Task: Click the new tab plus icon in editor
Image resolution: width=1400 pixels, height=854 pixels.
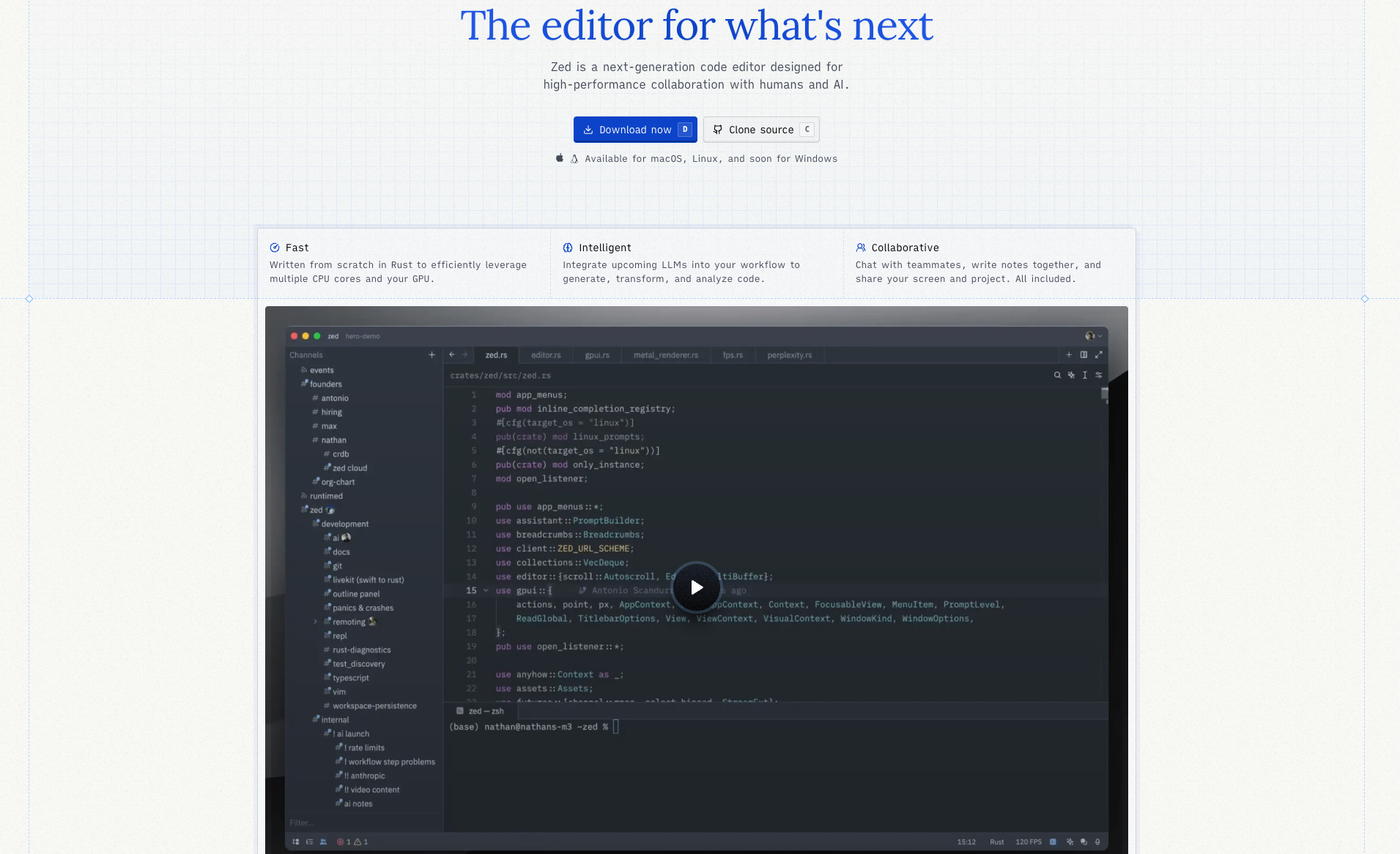Action: (1069, 354)
